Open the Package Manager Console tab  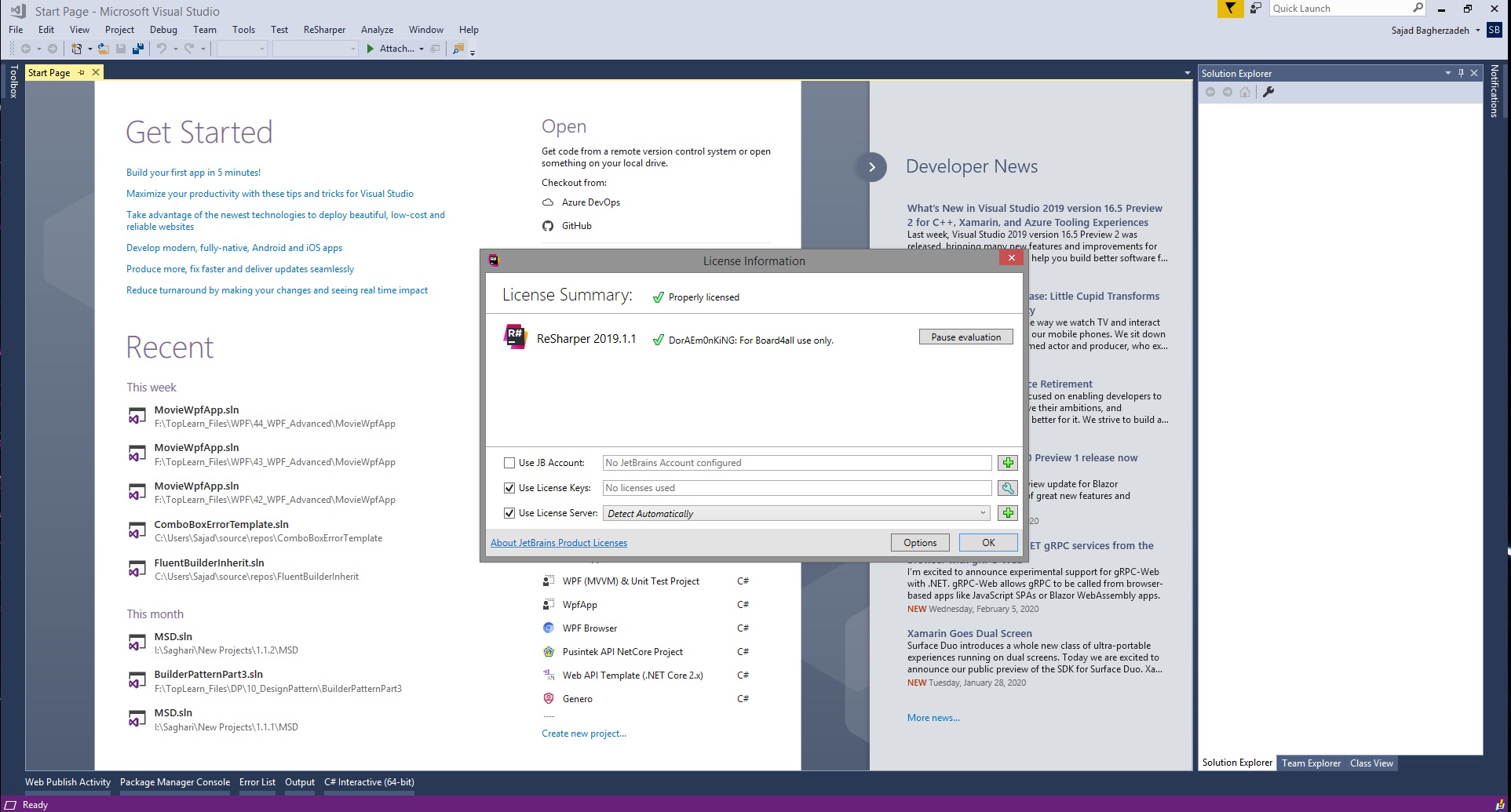pos(175,782)
